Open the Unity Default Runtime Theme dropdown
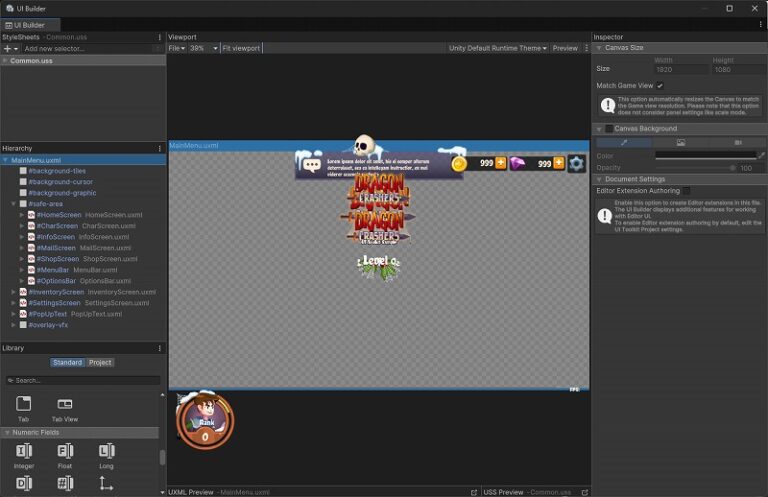 coord(497,48)
